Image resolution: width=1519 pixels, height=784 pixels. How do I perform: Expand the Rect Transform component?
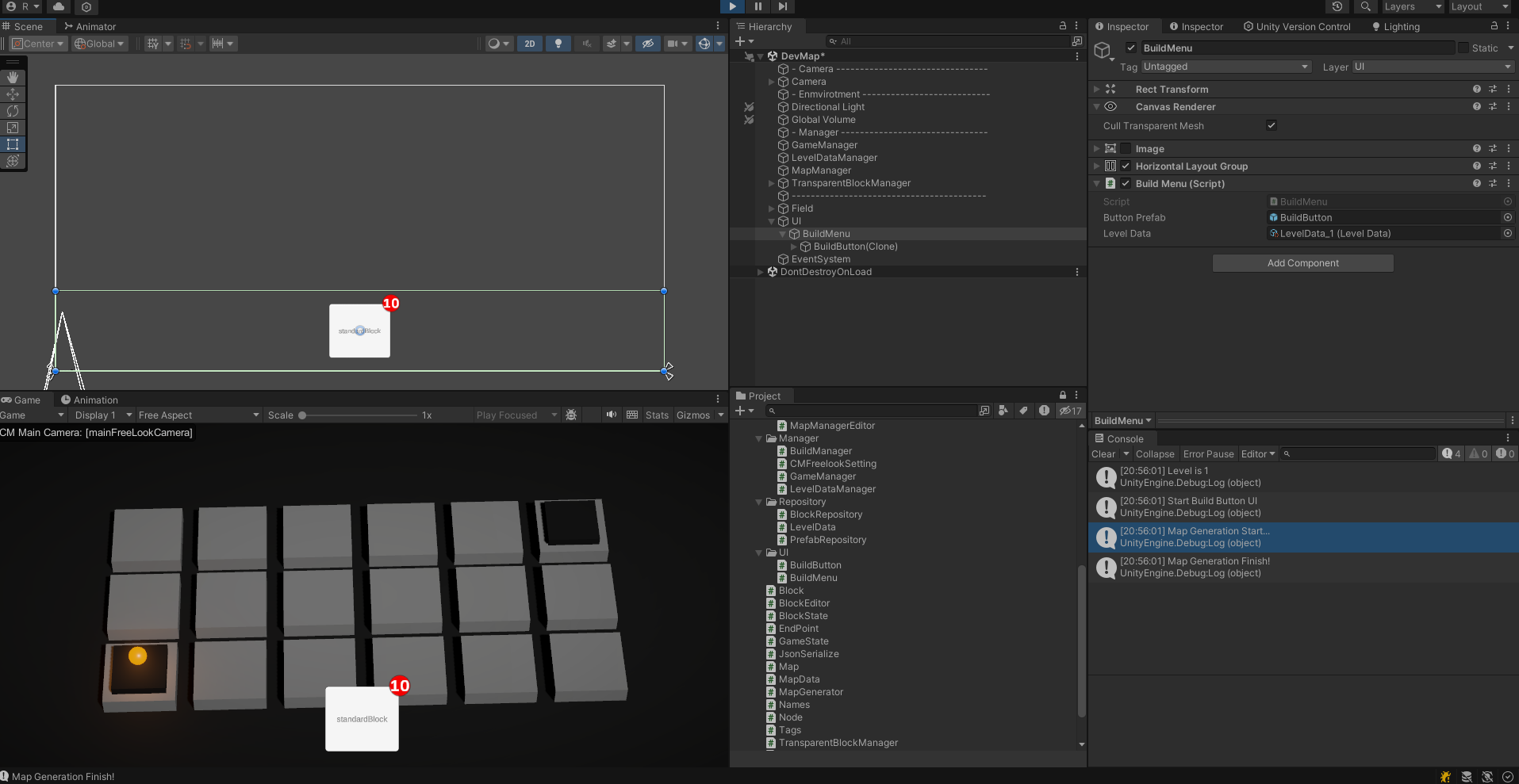tap(1097, 90)
